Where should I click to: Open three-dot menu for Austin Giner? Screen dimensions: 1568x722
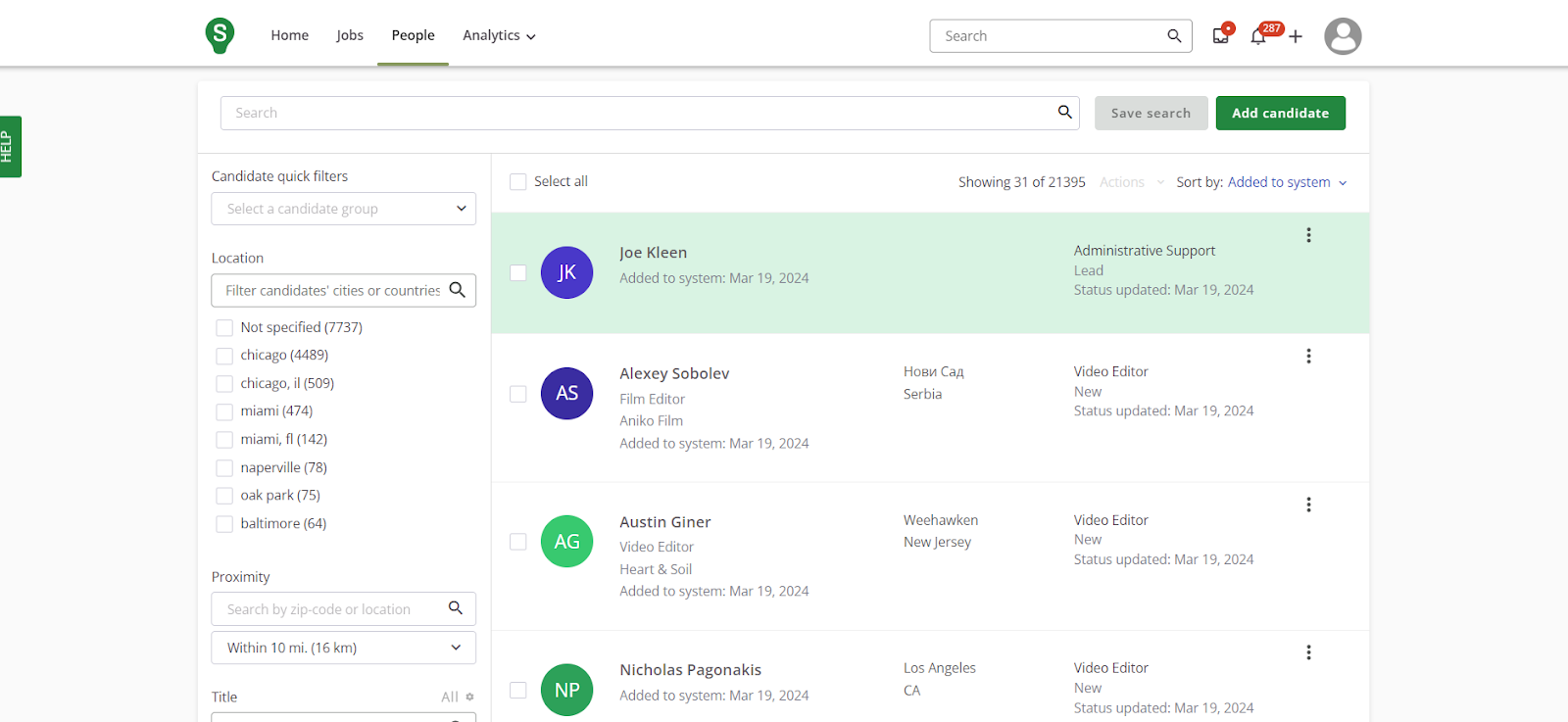(1308, 505)
